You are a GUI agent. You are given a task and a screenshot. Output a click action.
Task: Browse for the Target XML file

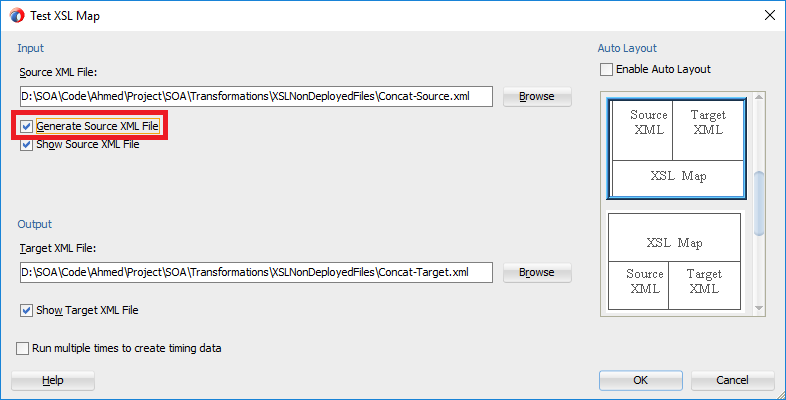tap(536, 272)
